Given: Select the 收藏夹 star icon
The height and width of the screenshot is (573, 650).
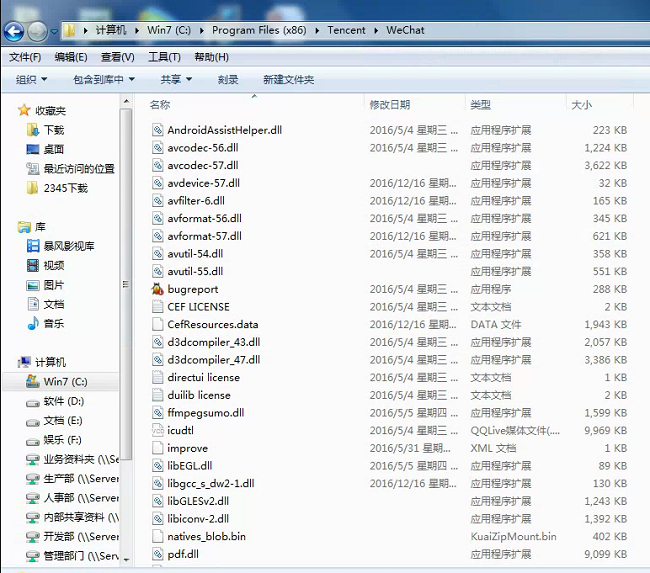Looking at the screenshot, I should pos(24,110).
